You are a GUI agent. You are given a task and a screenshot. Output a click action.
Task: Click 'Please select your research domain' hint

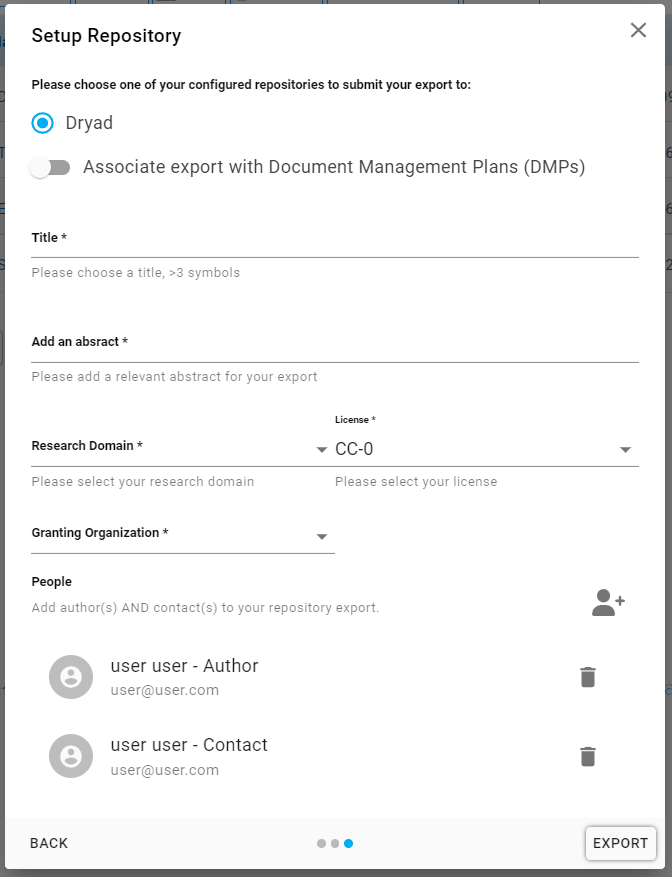click(143, 482)
